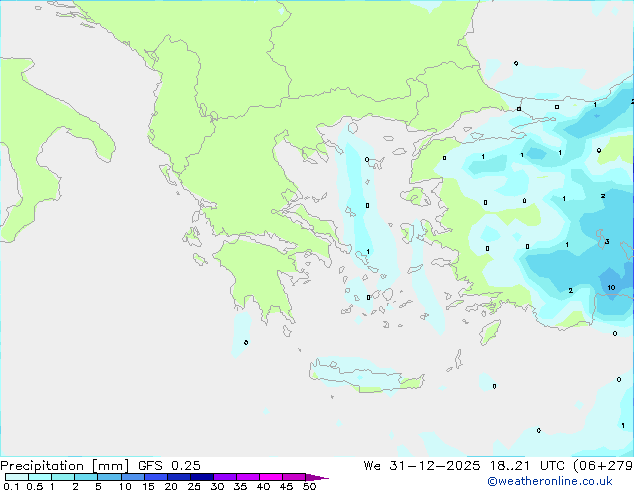Click the '(06+279' forecast run text
The height and width of the screenshot is (490, 634).
[x=603, y=466]
